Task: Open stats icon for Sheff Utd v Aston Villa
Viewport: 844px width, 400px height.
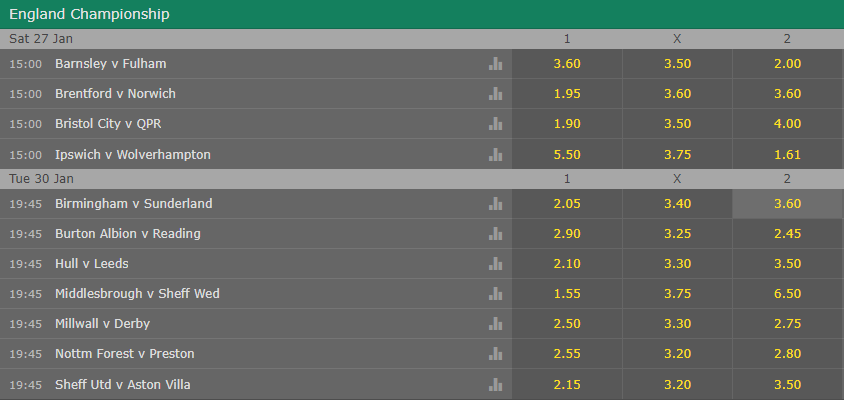Action: (495, 385)
